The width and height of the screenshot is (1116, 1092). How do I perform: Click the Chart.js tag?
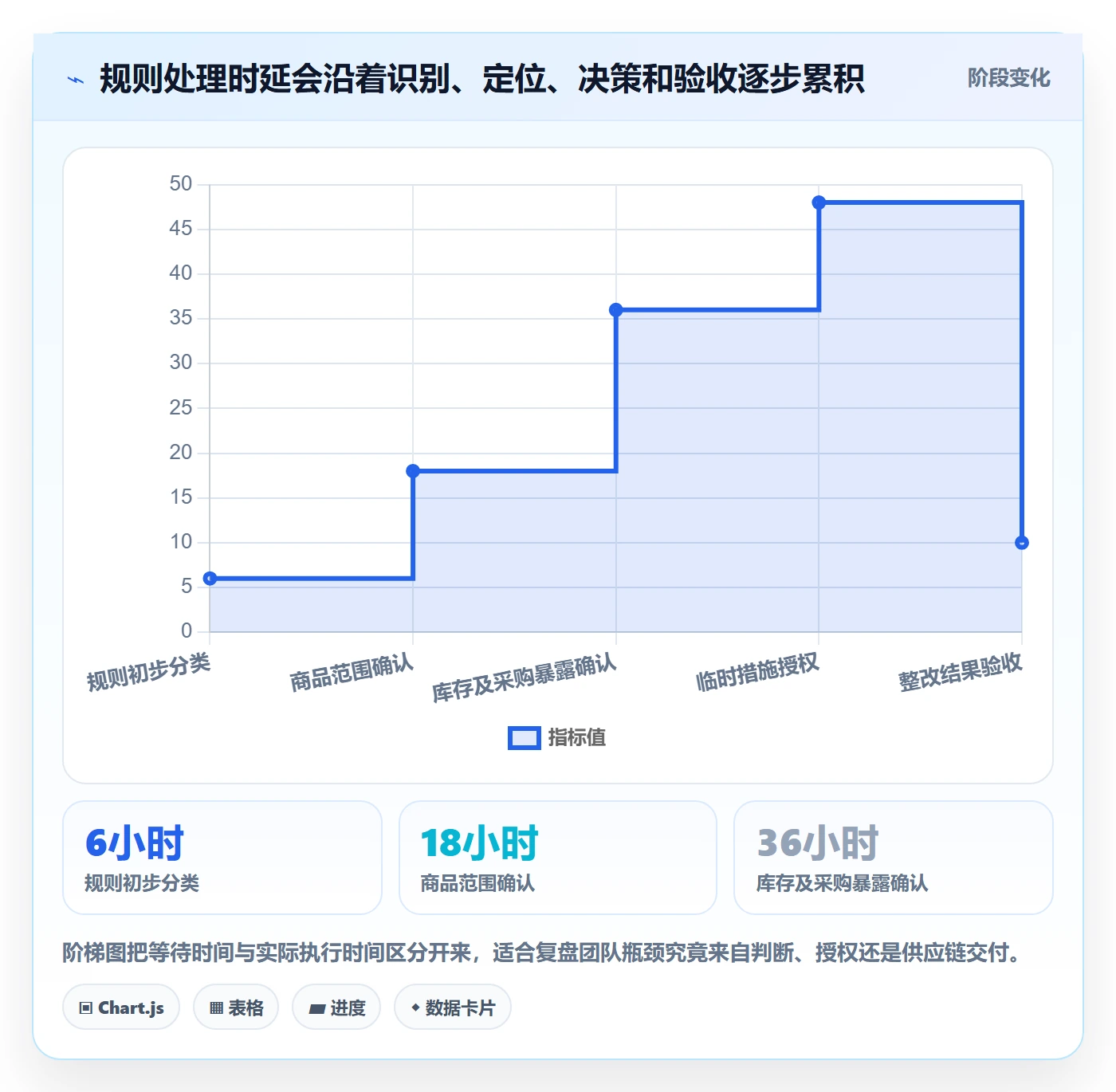coord(121,1008)
